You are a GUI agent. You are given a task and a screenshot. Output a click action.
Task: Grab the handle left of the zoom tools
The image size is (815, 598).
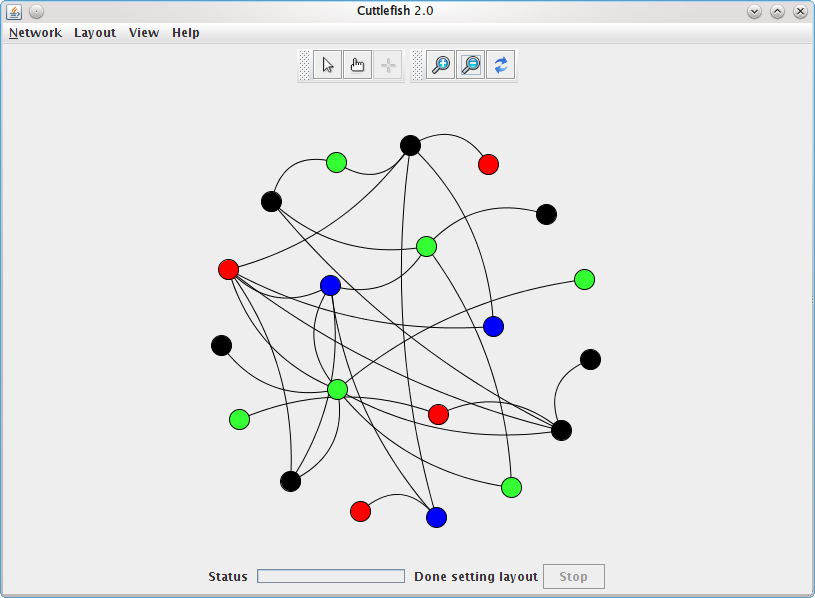pyautogui.click(x=417, y=65)
